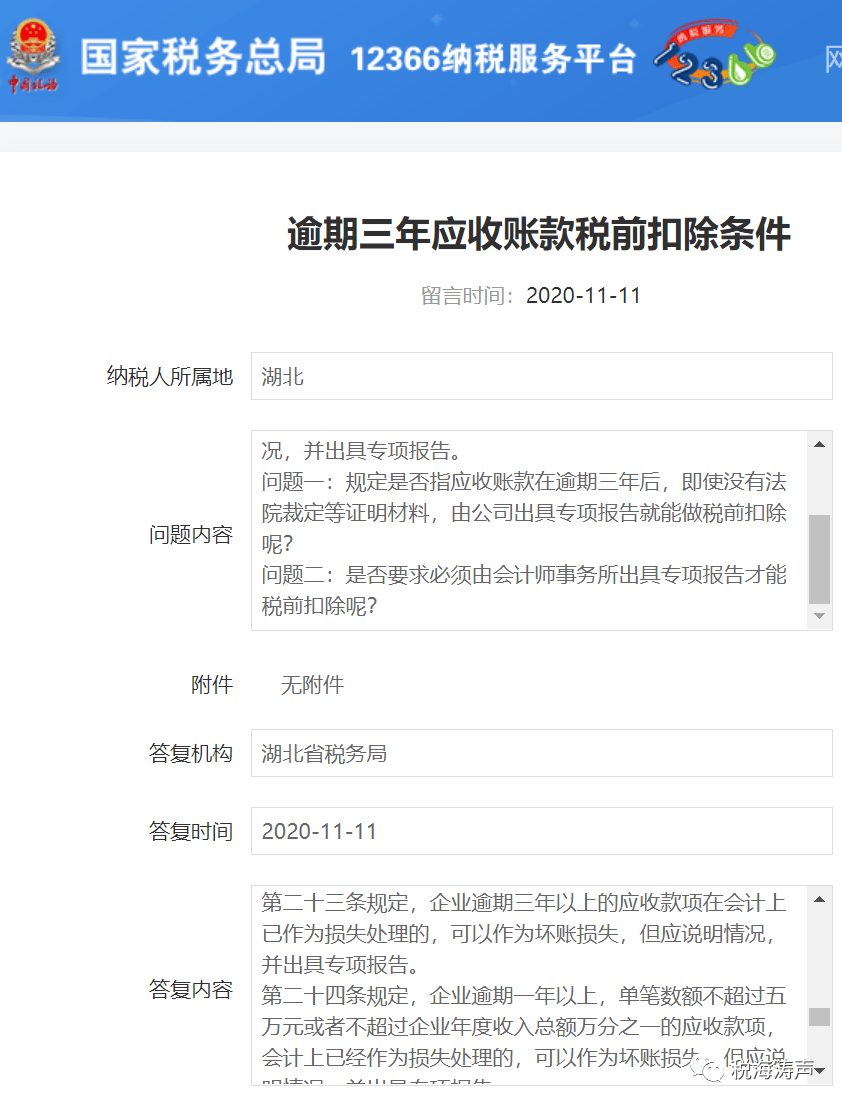Screen dimensions: 842x1107
Task: Click the line starting 问题二 in the question
Action: 524,575
